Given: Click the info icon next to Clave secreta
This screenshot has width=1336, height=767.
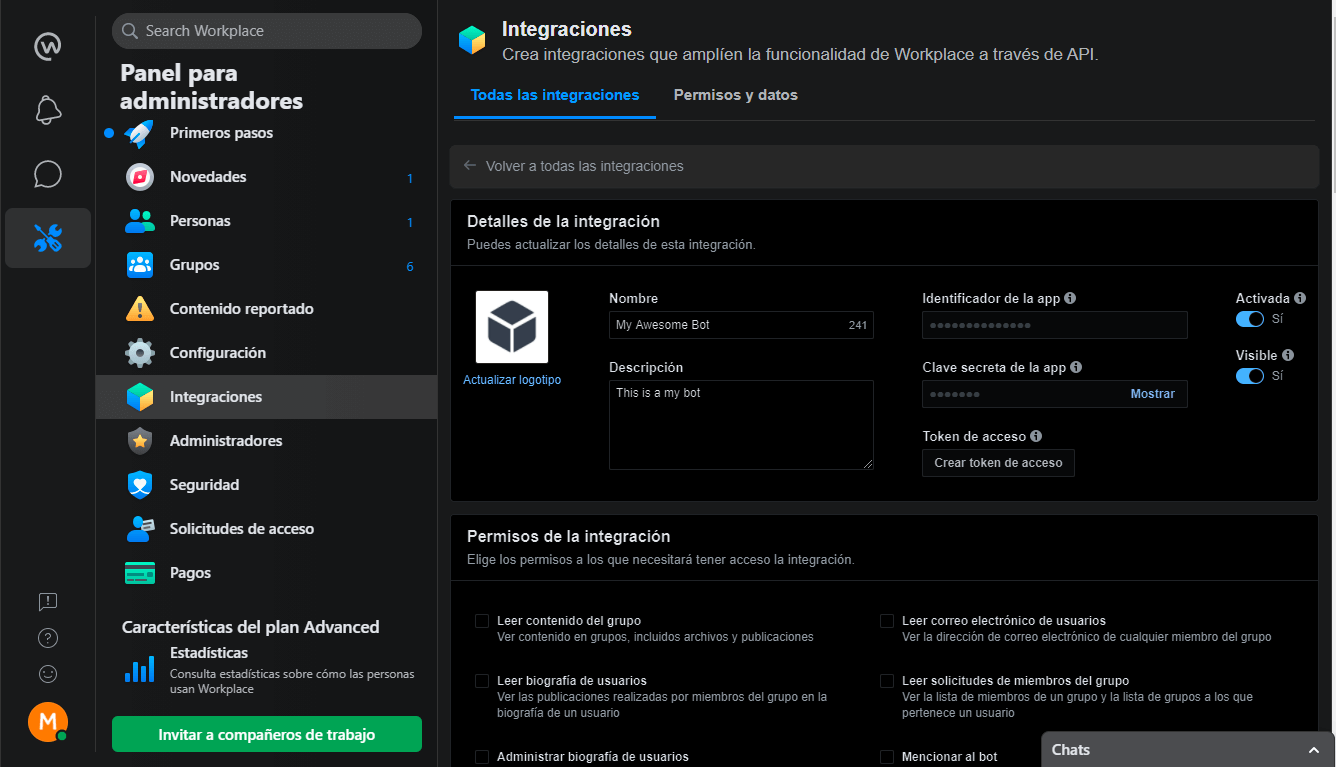Looking at the screenshot, I should [1076, 367].
